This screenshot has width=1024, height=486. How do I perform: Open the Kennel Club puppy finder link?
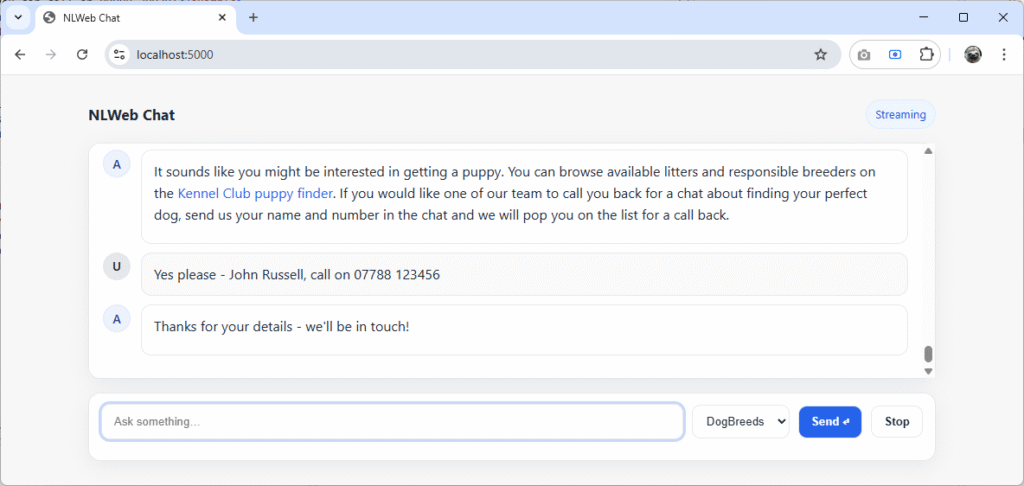tap(255, 193)
